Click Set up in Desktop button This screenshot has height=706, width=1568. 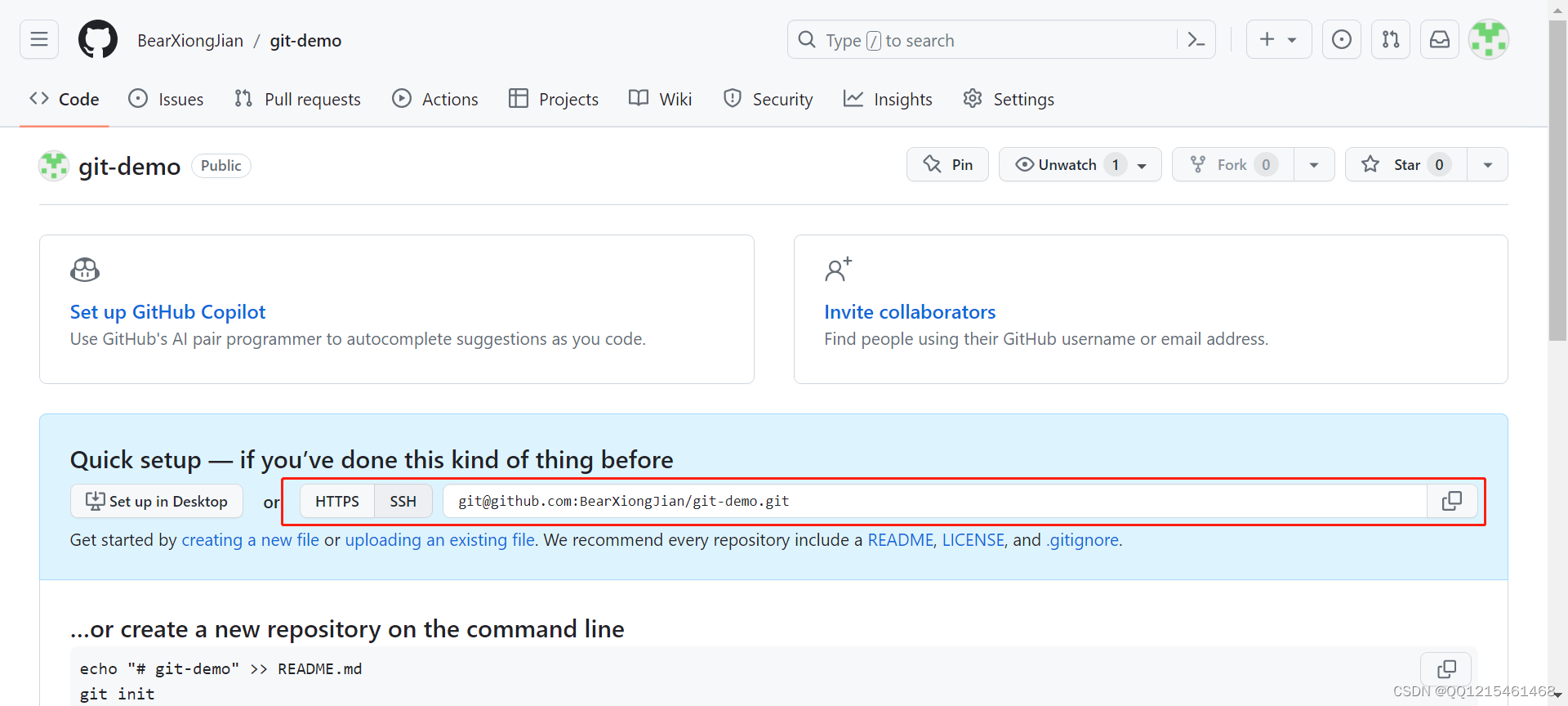157,501
